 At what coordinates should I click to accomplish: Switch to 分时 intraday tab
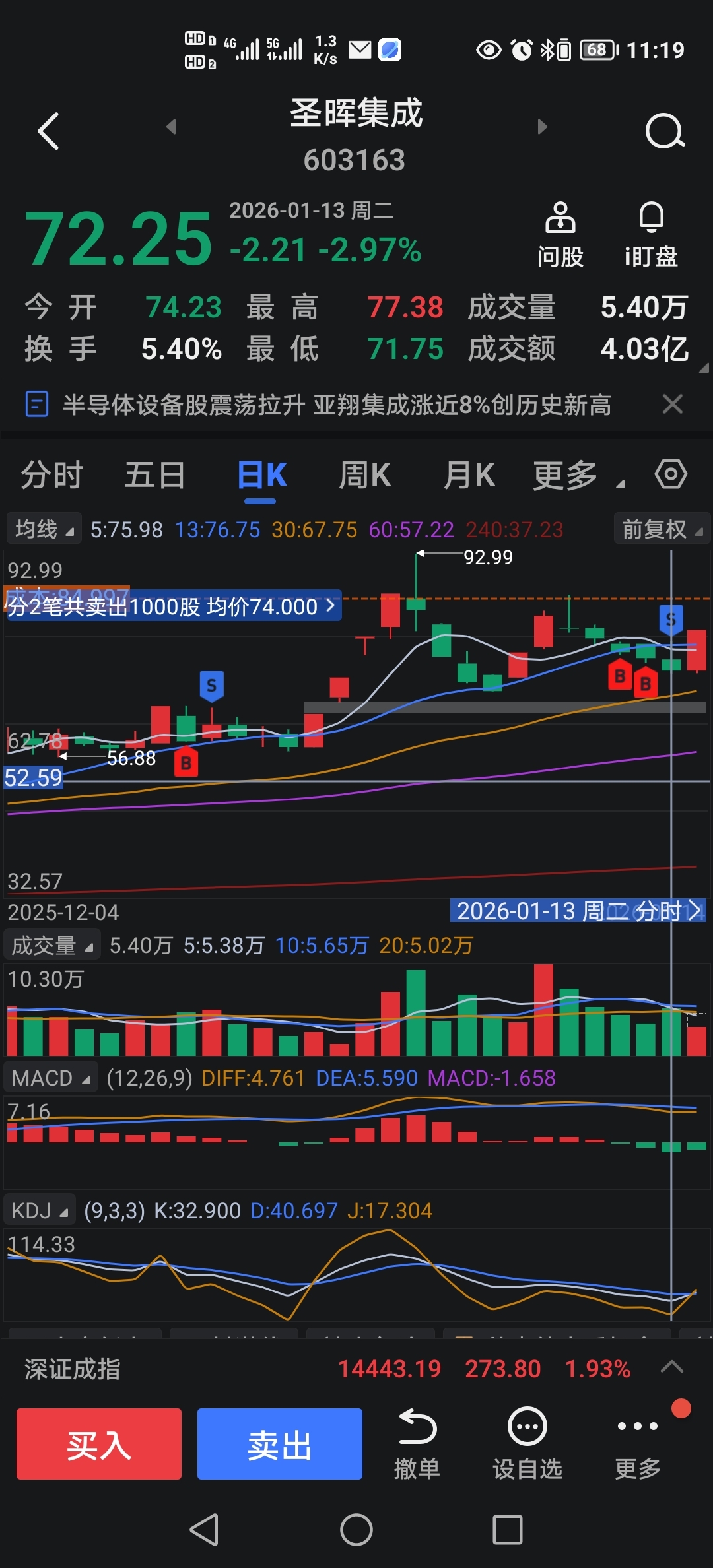(51, 475)
